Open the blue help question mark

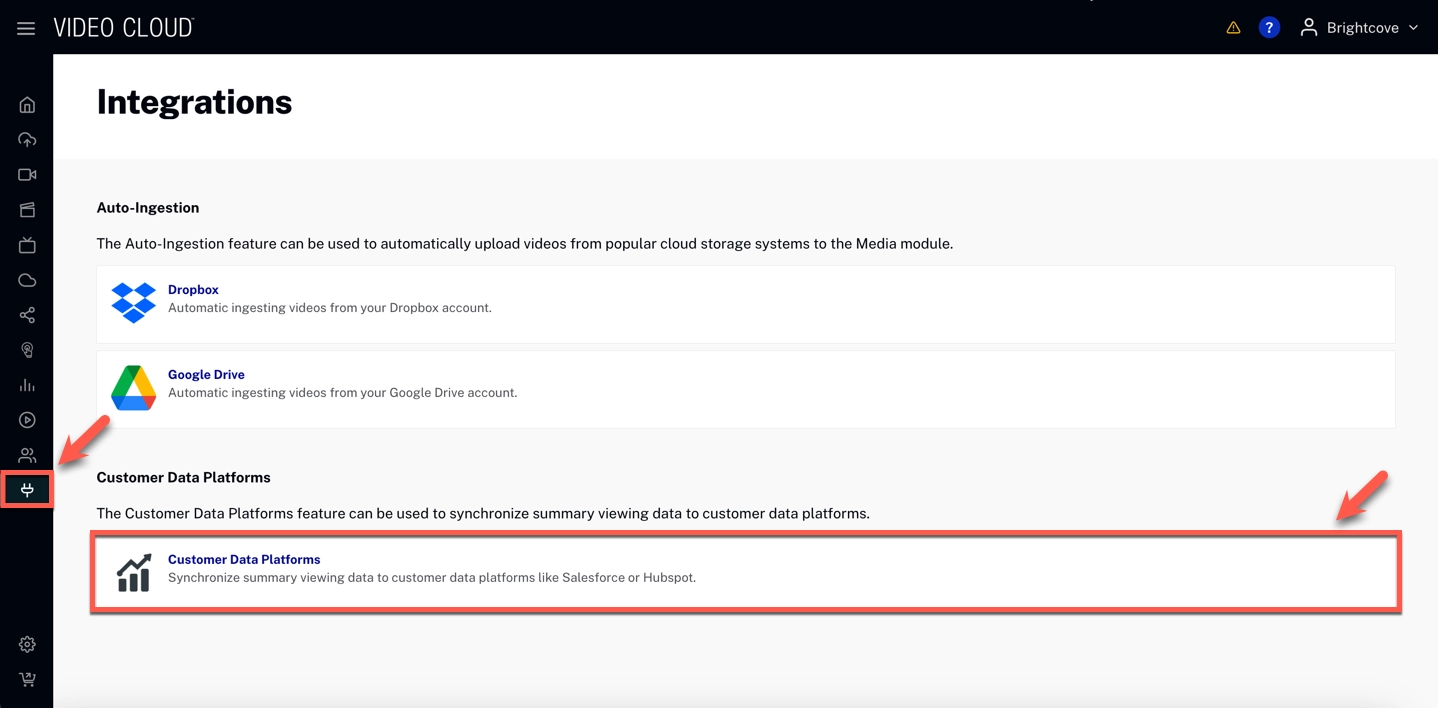click(1269, 28)
